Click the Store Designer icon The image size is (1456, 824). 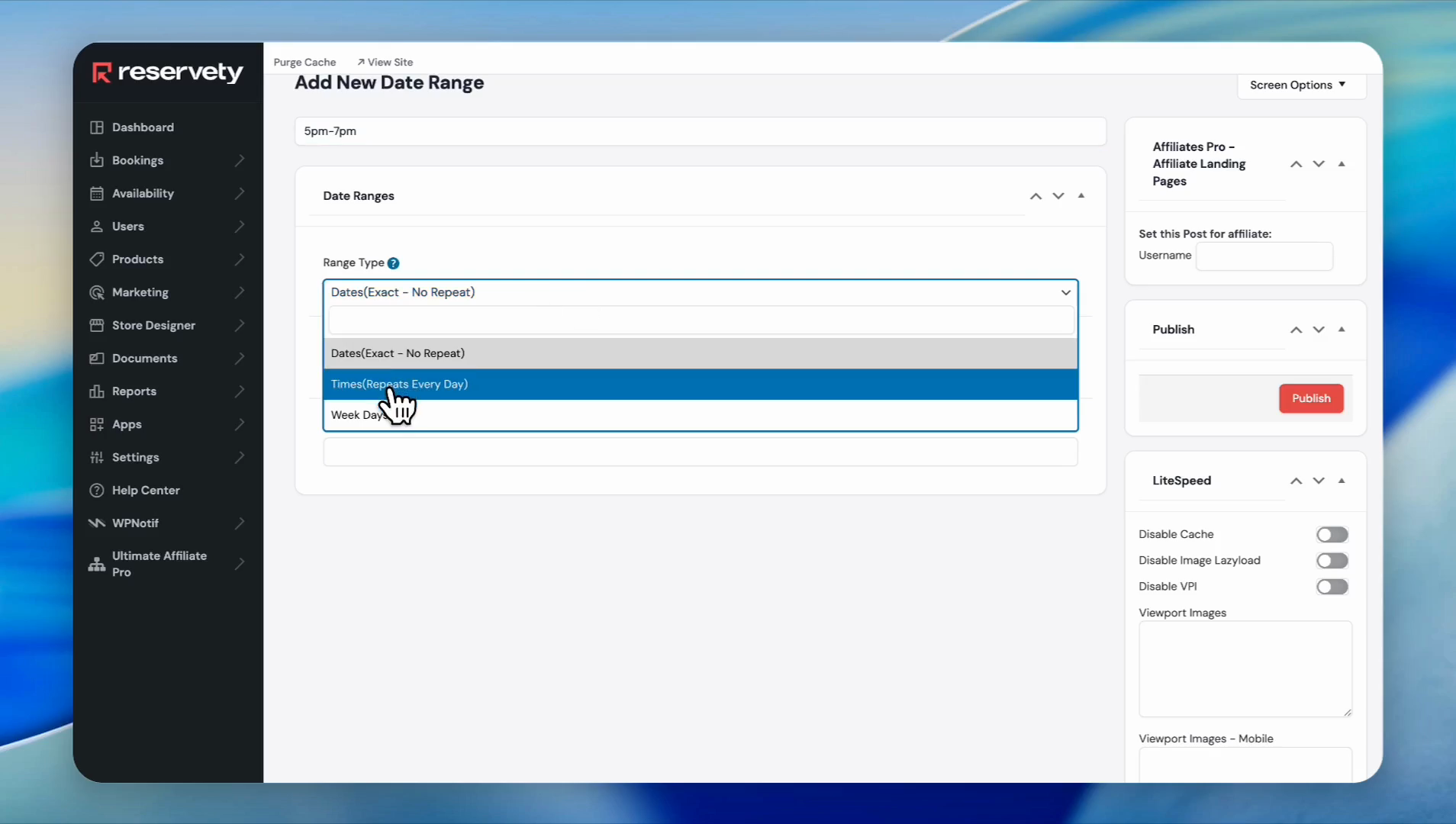click(97, 326)
